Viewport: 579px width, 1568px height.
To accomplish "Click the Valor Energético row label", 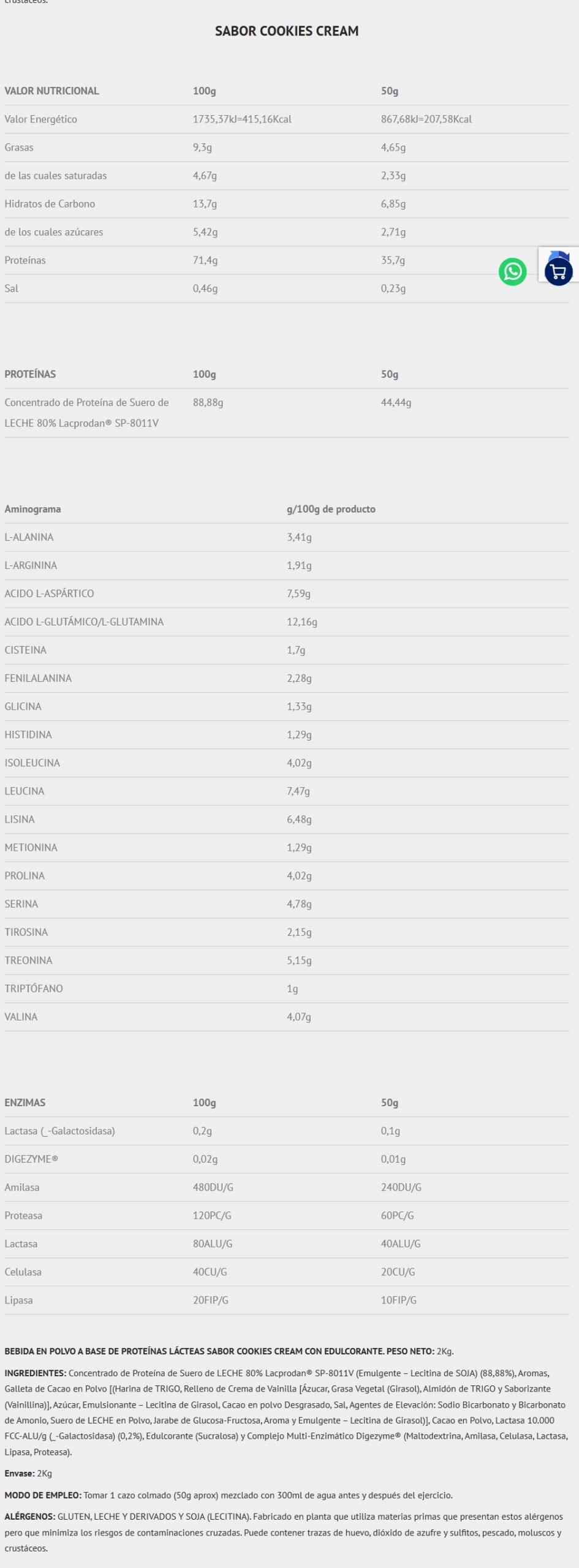I will click(41, 119).
